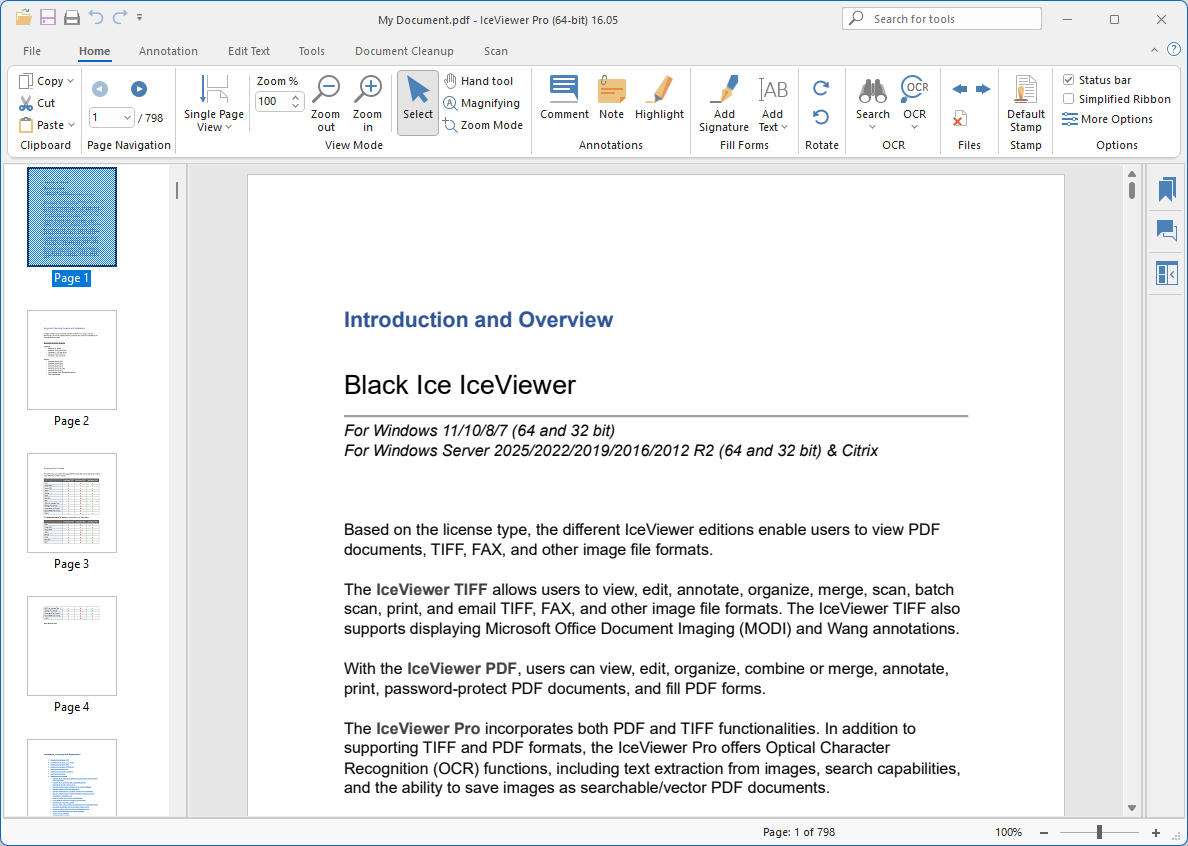
Task: Zoom in on the page
Action: click(x=368, y=104)
